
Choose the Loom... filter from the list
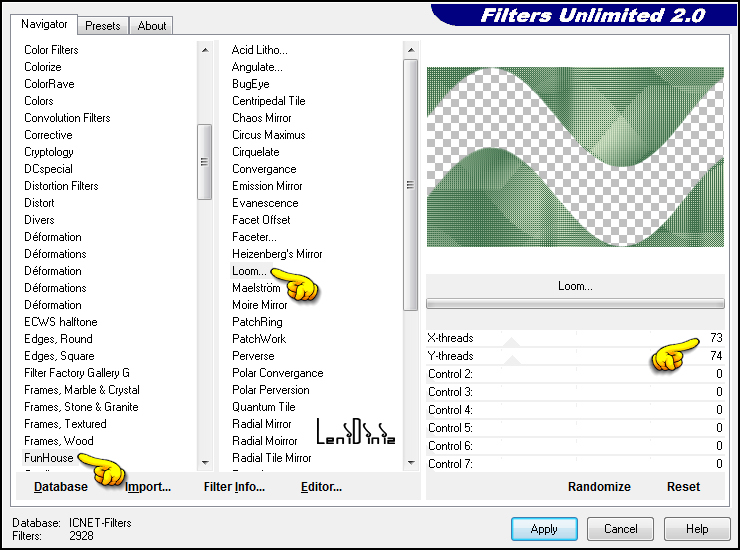(x=249, y=271)
